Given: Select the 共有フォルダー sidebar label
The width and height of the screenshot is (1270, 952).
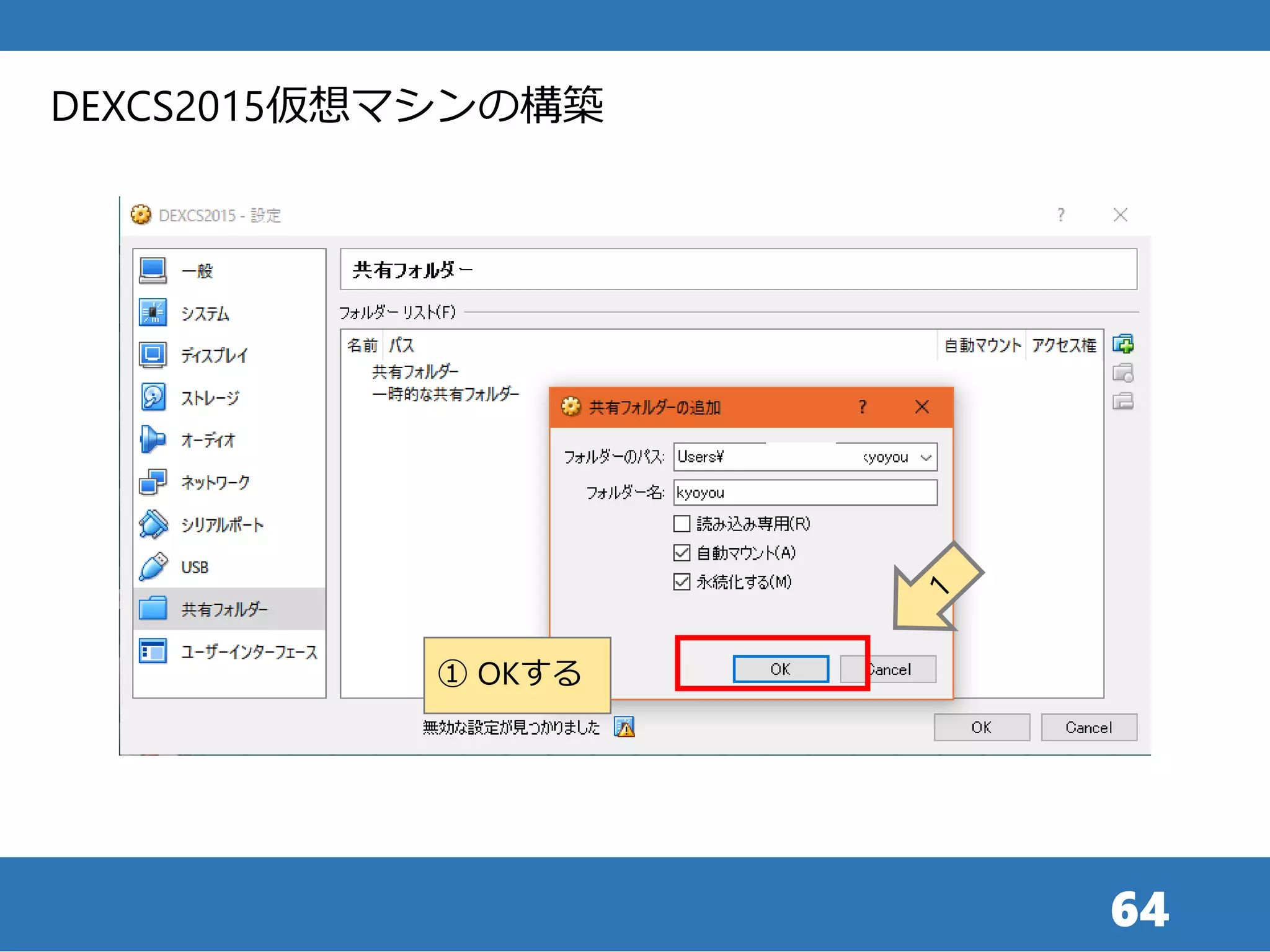Looking at the screenshot, I should 224,609.
